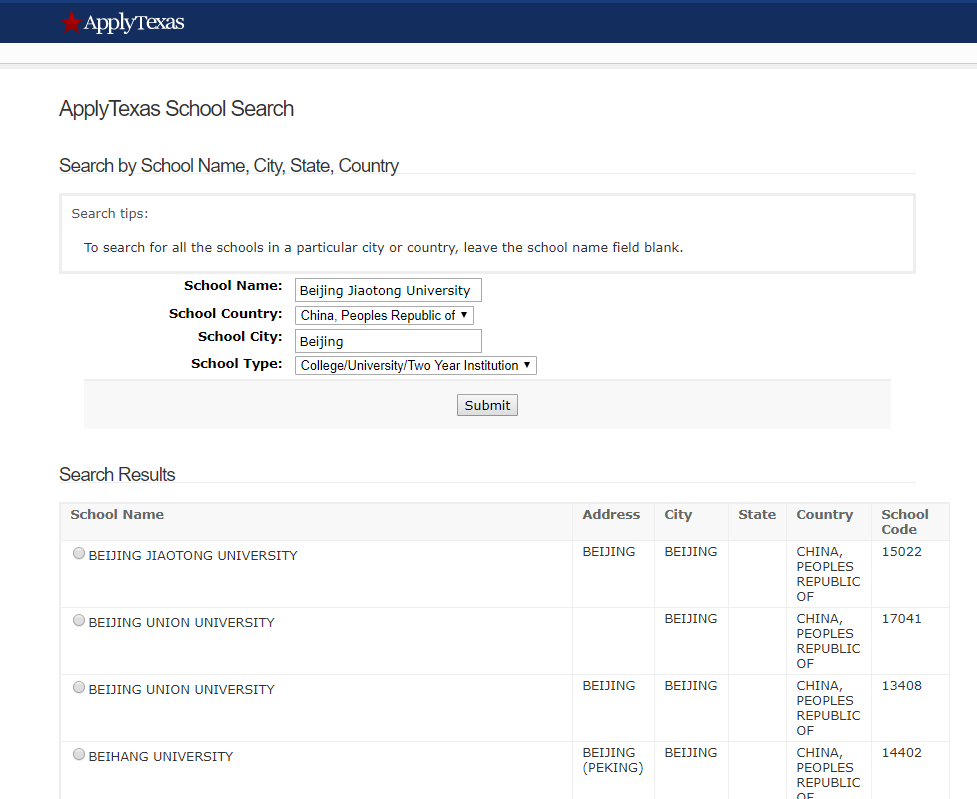This screenshot has height=799, width=977.
Task: Click the Country column header
Action: (824, 514)
